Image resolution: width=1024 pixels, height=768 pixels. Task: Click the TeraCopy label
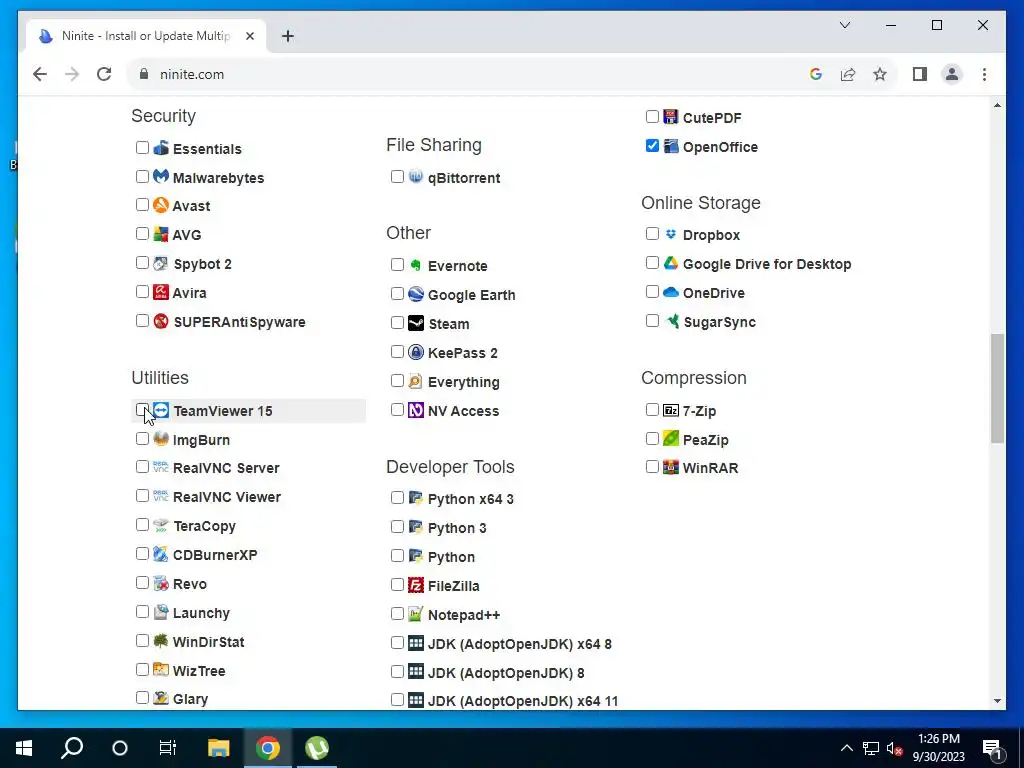pos(204,526)
